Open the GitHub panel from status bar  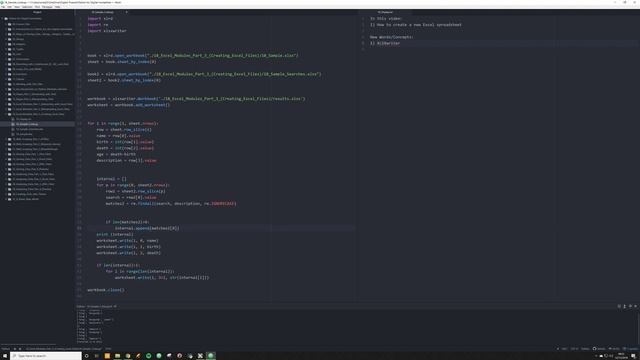pos(600,349)
